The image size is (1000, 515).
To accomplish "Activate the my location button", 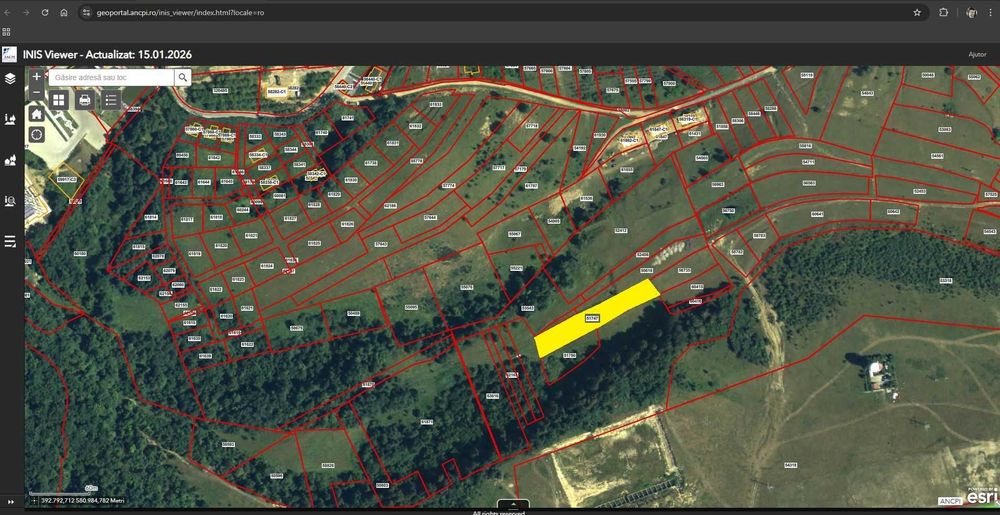I will (36, 134).
